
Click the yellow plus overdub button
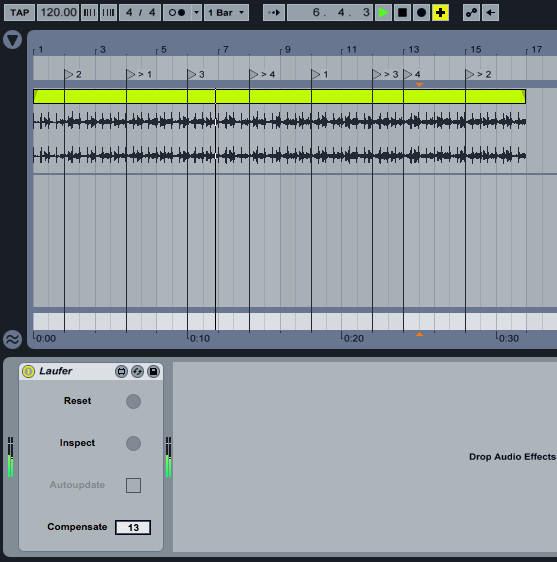point(440,13)
